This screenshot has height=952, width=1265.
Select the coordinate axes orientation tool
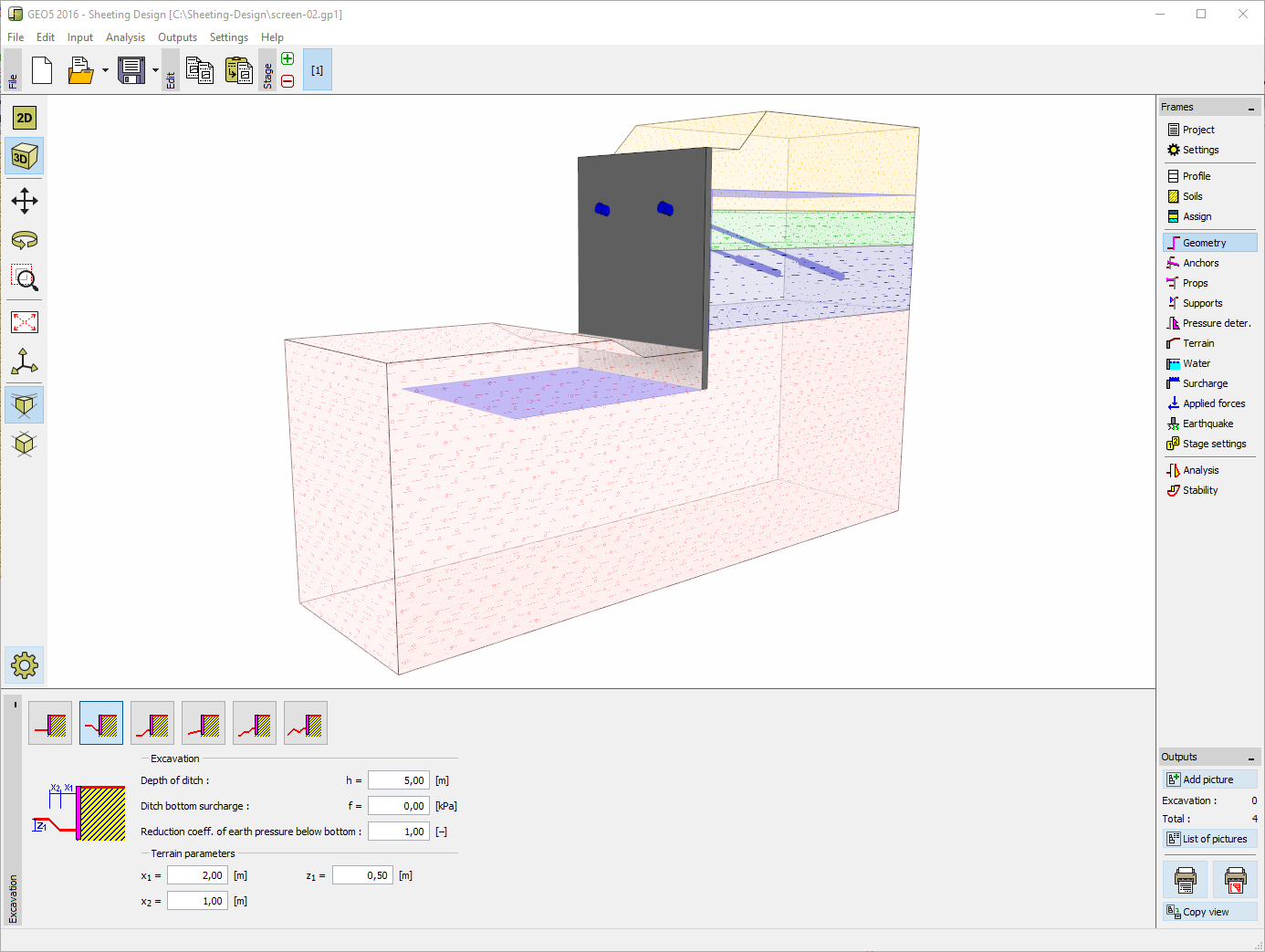point(24,361)
